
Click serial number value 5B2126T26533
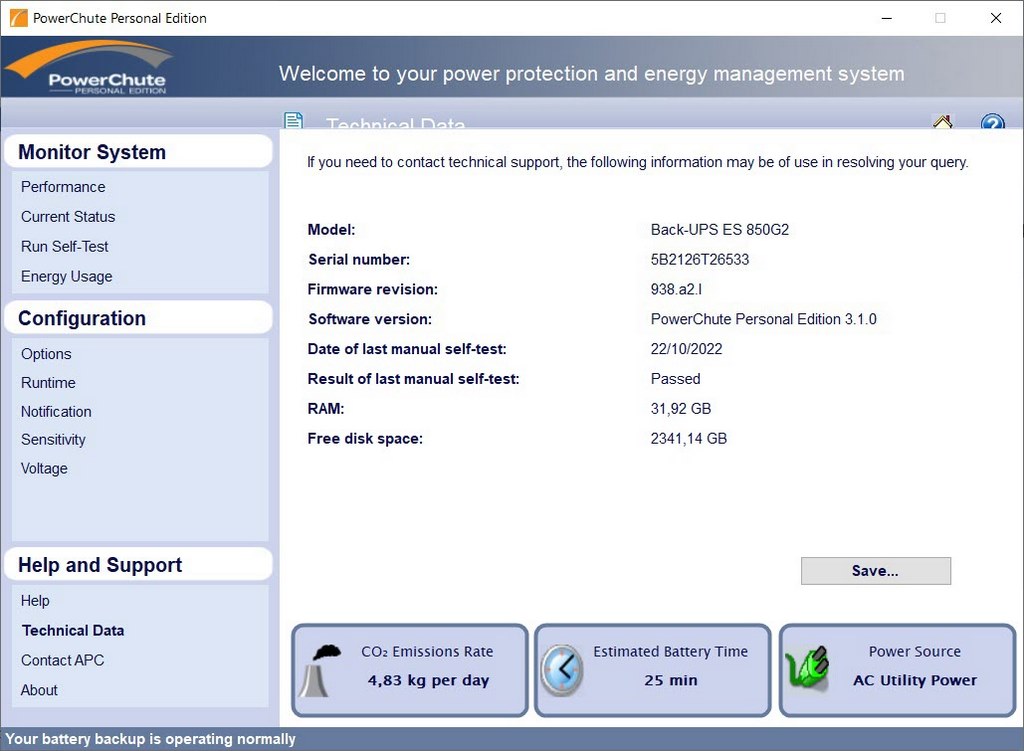(x=699, y=260)
